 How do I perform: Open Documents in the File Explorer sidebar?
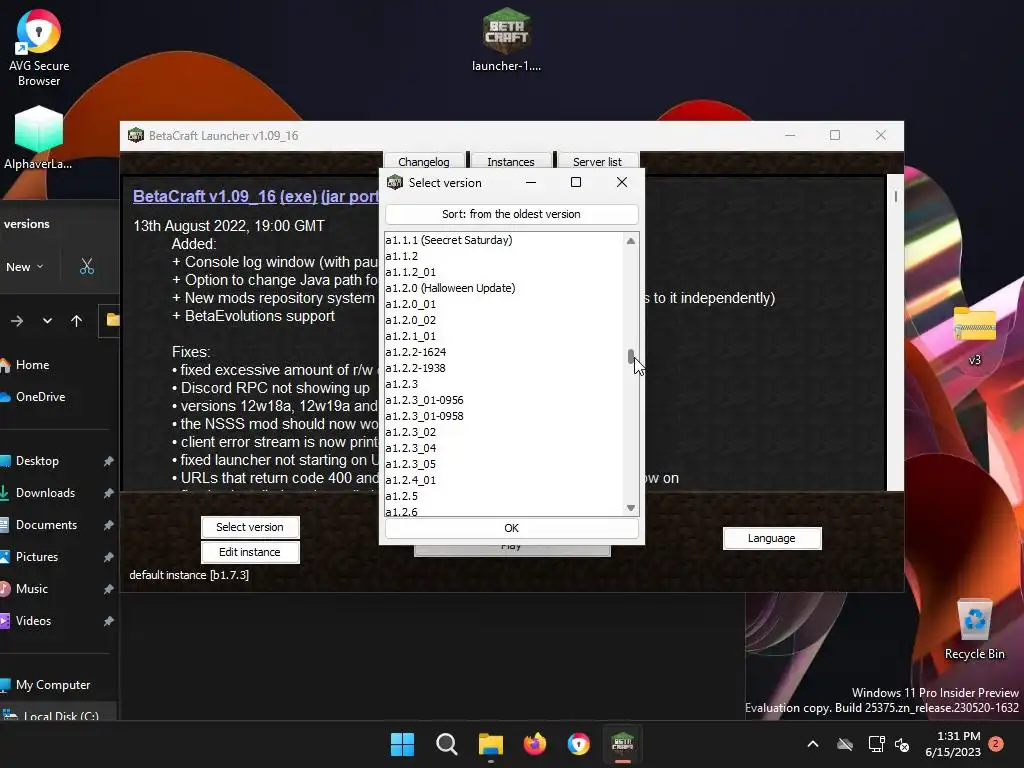[46, 525]
